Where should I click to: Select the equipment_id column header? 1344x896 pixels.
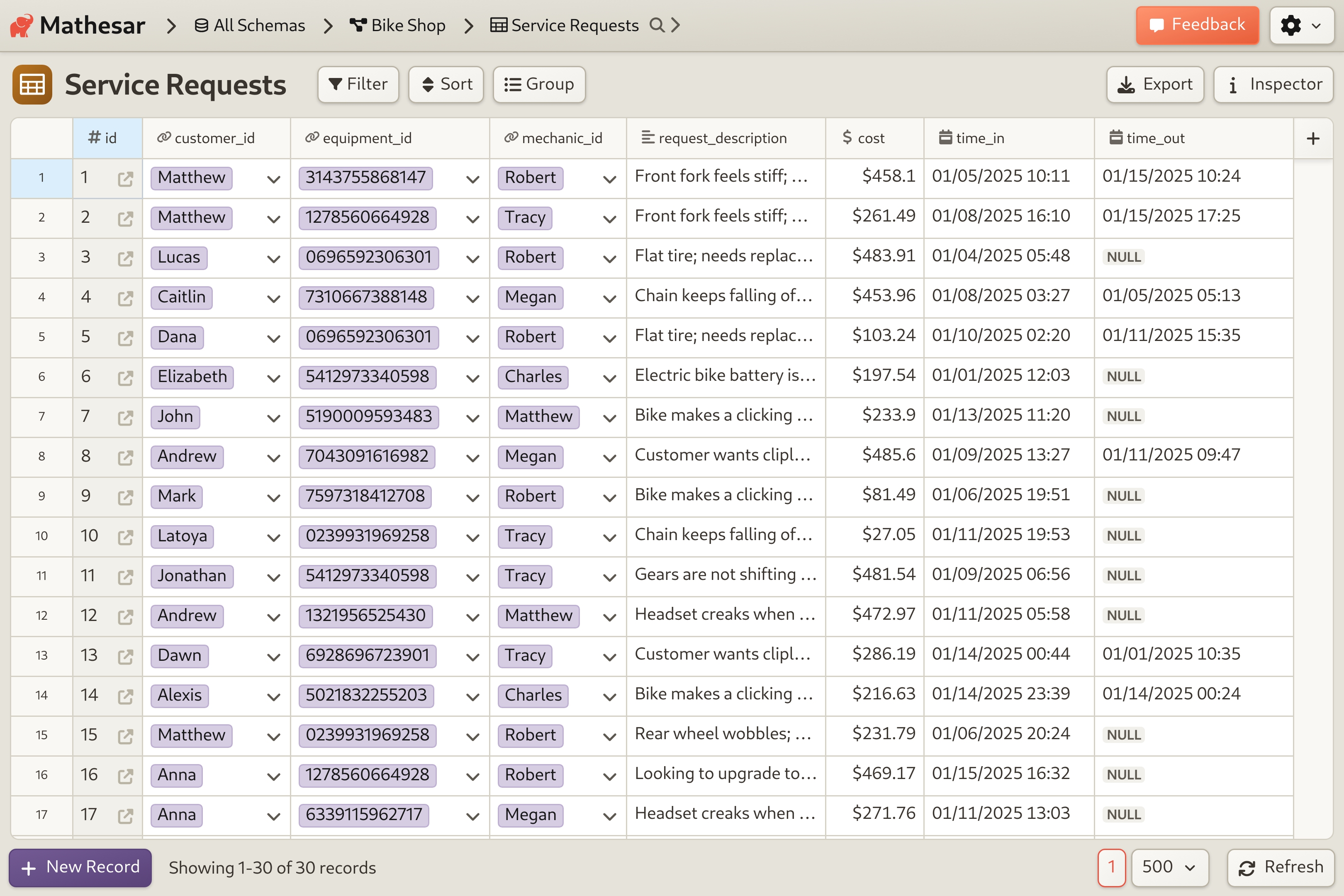pyautogui.click(x=390, y=138)
